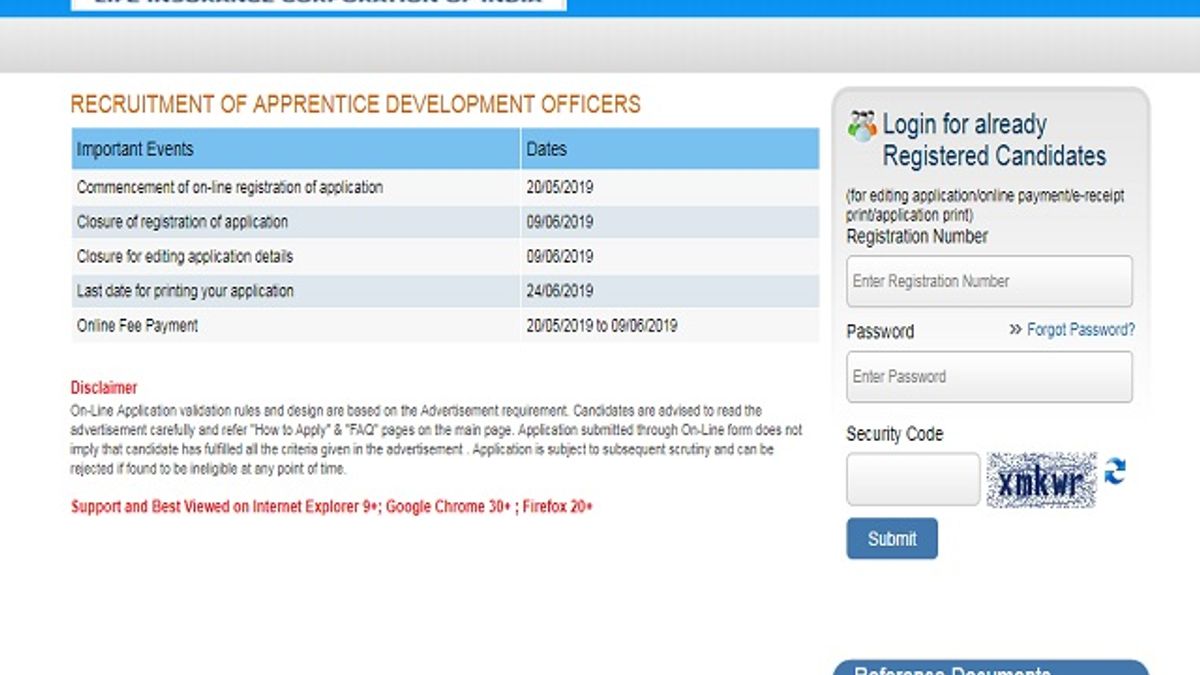Click the Security Code text box
The width and height of the screenshot is (1200, 675).
tap(913, 479)
